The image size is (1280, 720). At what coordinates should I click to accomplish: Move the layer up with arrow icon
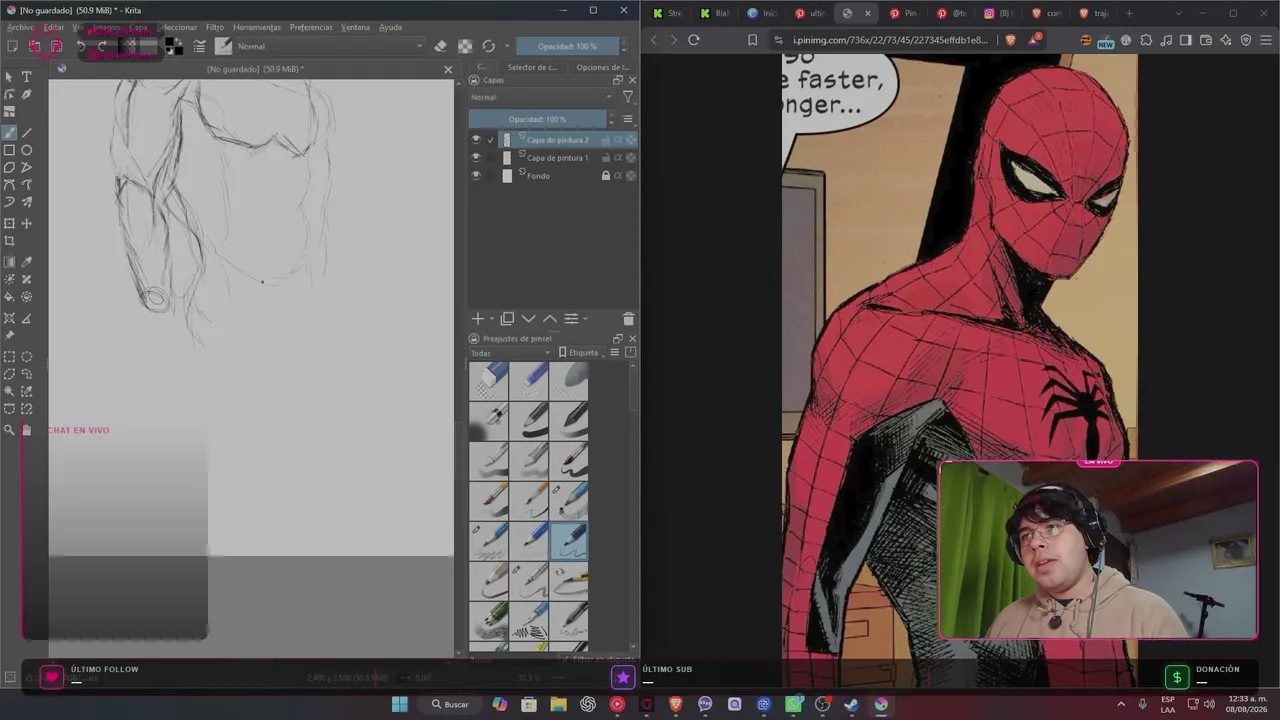click(x=550, y=319)
